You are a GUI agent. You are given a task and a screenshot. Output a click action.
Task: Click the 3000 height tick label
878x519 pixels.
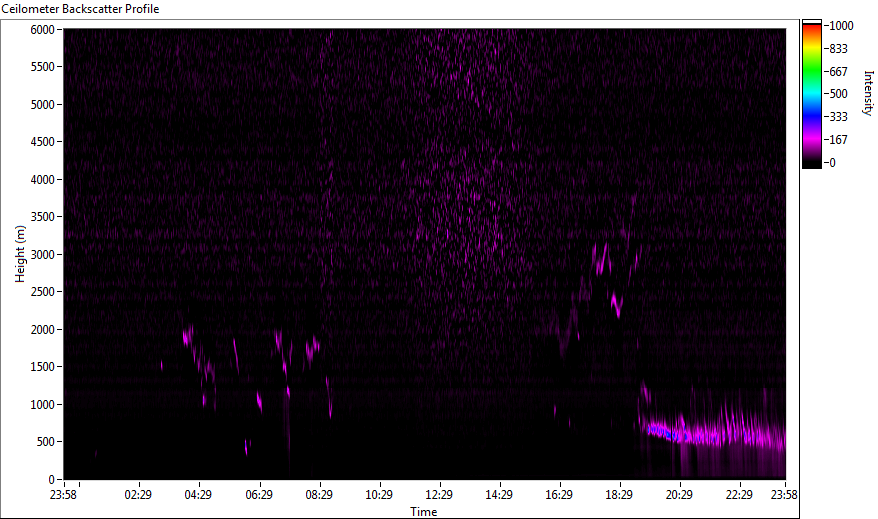[x=43, y=255]
